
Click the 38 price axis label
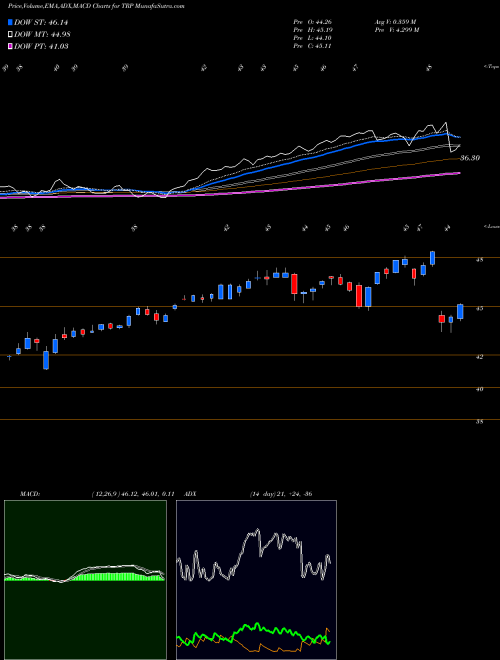tap(479, 421)
